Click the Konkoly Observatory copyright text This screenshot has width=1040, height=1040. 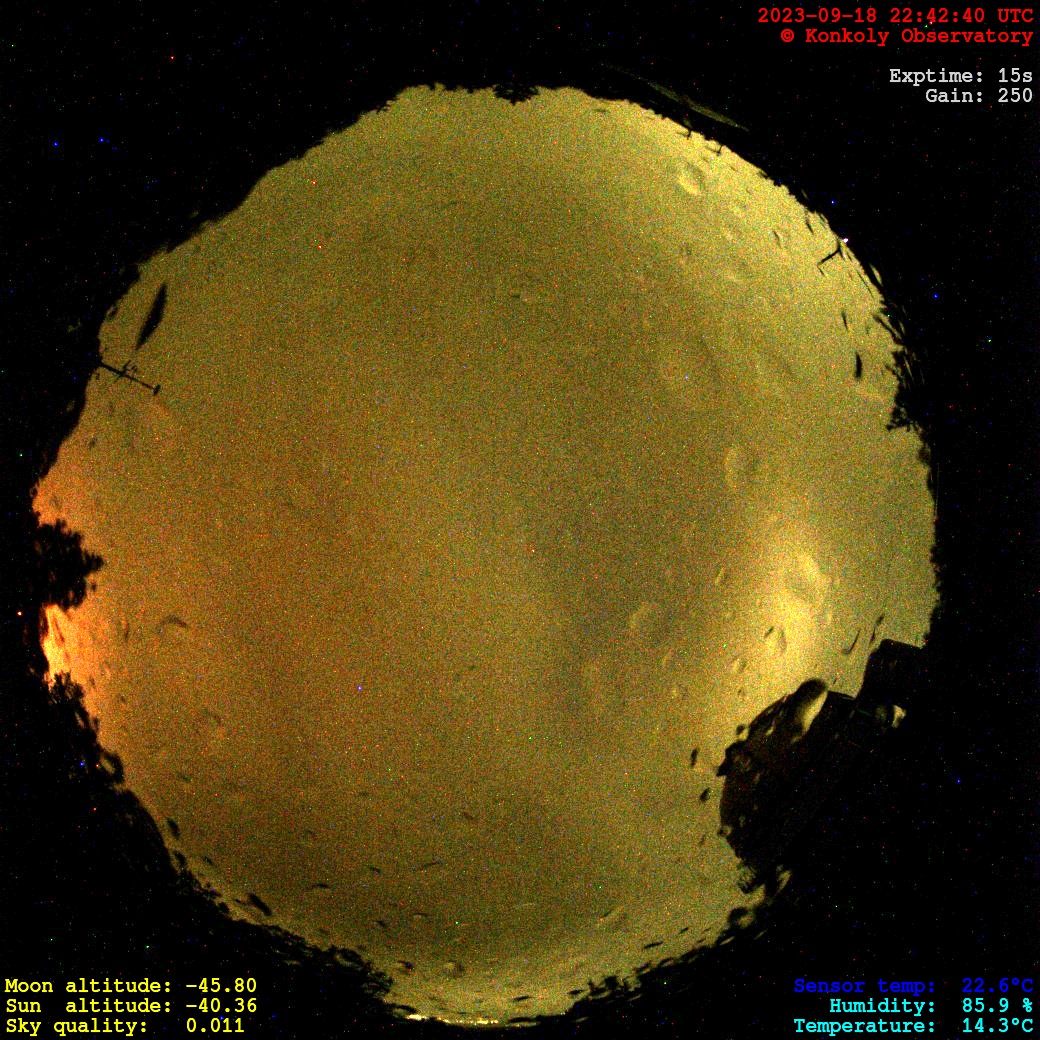(906, 36)
